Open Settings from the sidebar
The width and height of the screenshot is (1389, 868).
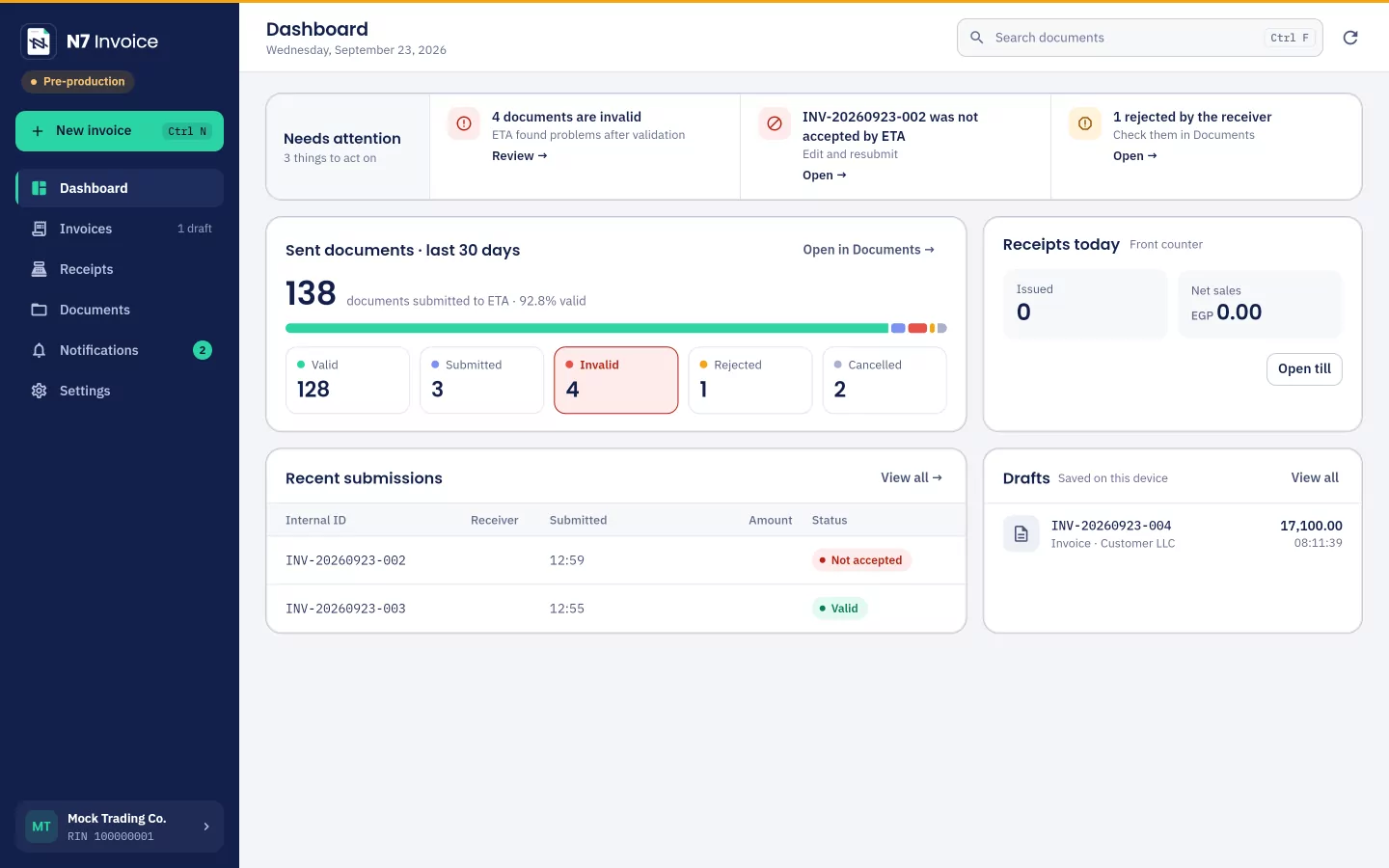pos(120,391)
